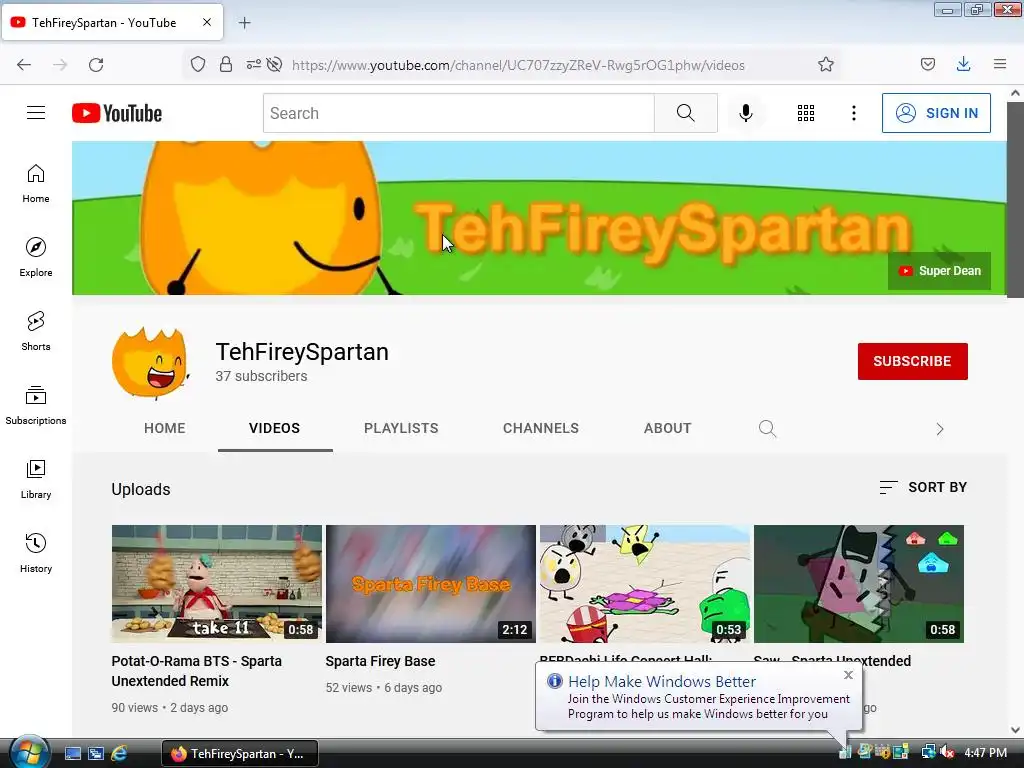This screenshot has width=1024, height=768.
Task: Open the Firefox application menu
Action: [x=1000, y=65]
